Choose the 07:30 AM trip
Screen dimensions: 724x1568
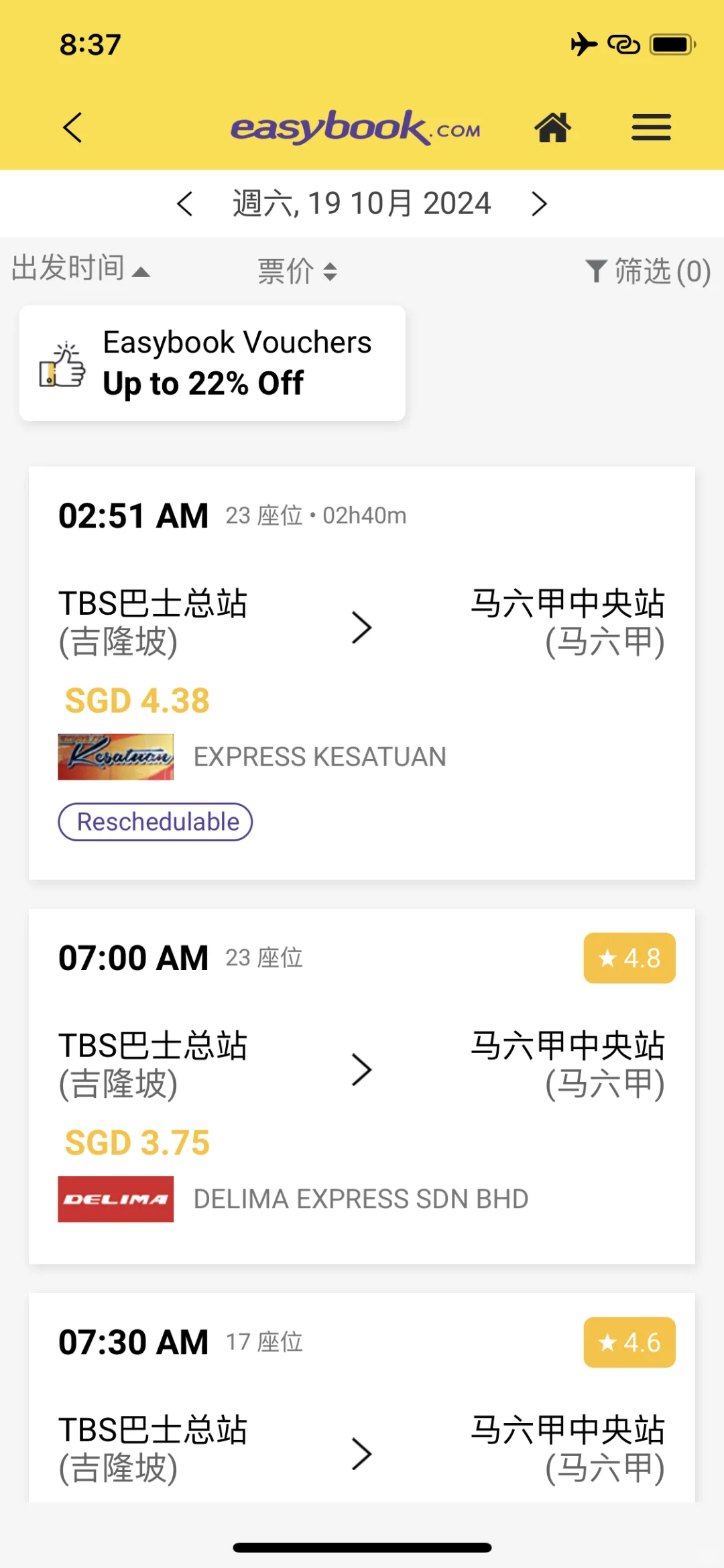click(x=362, y=1398)
